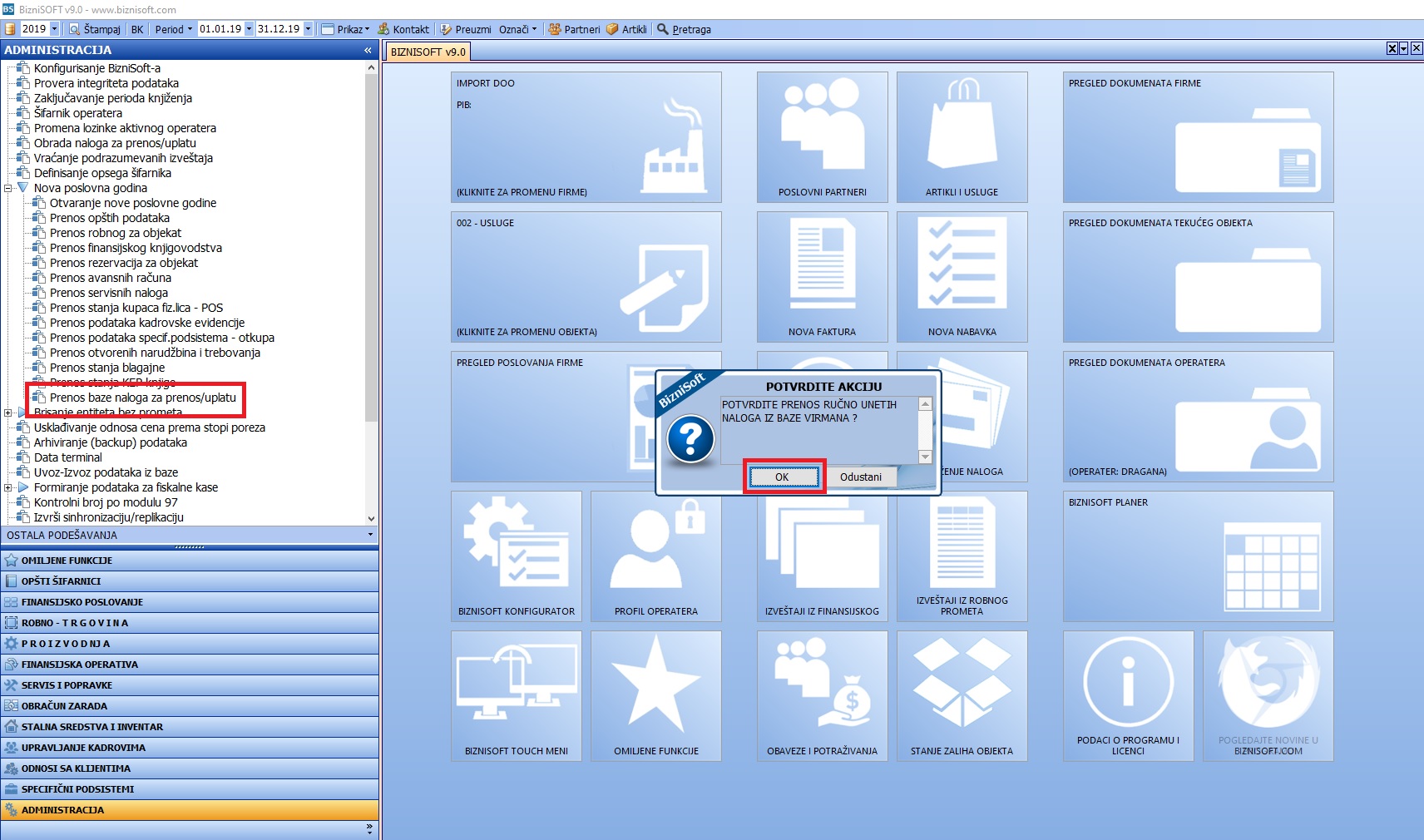Open the 31.12.19 end date dropdown

[308, 29]
